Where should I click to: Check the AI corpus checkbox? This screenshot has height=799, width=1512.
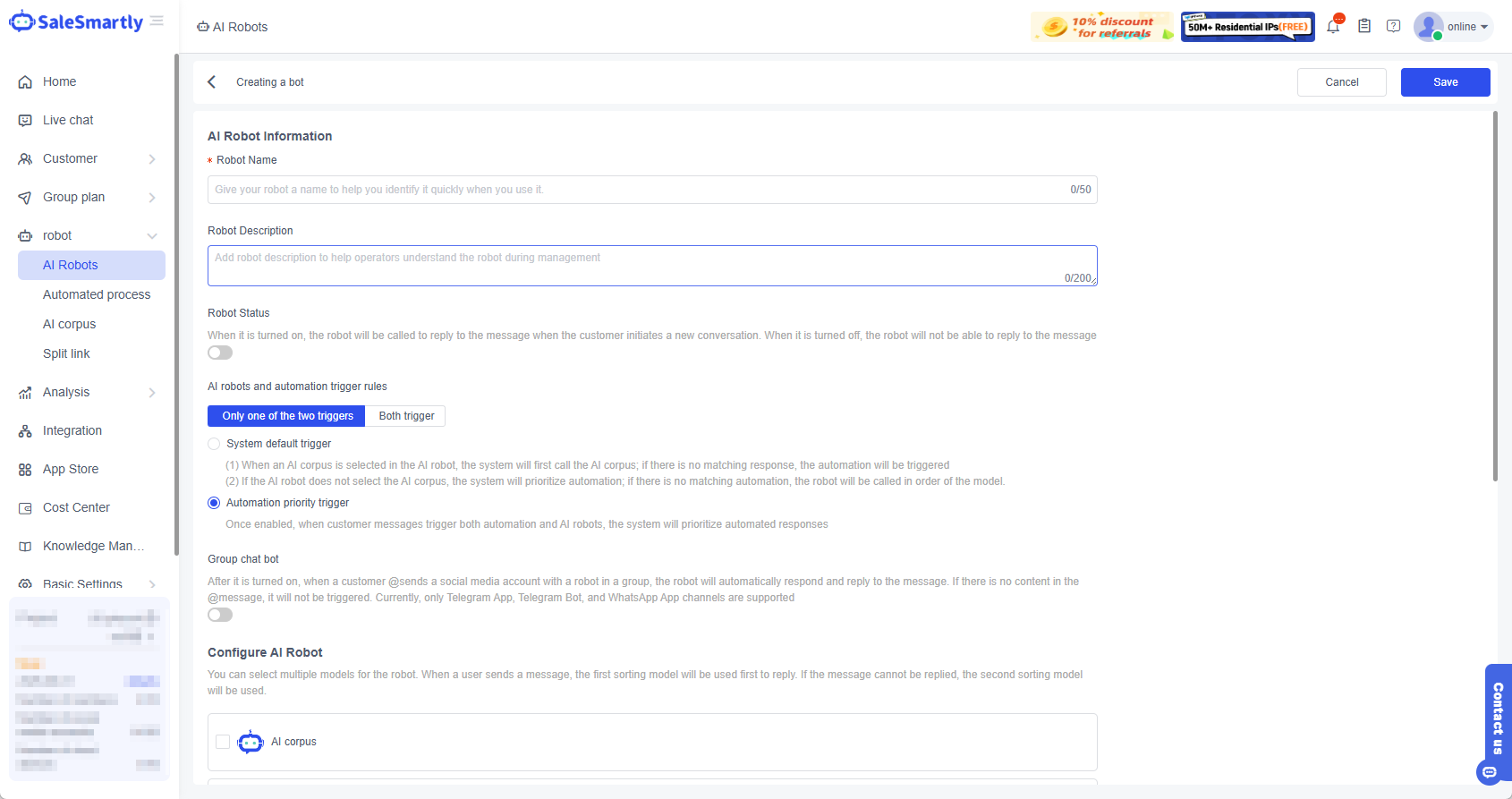point(223,742)
